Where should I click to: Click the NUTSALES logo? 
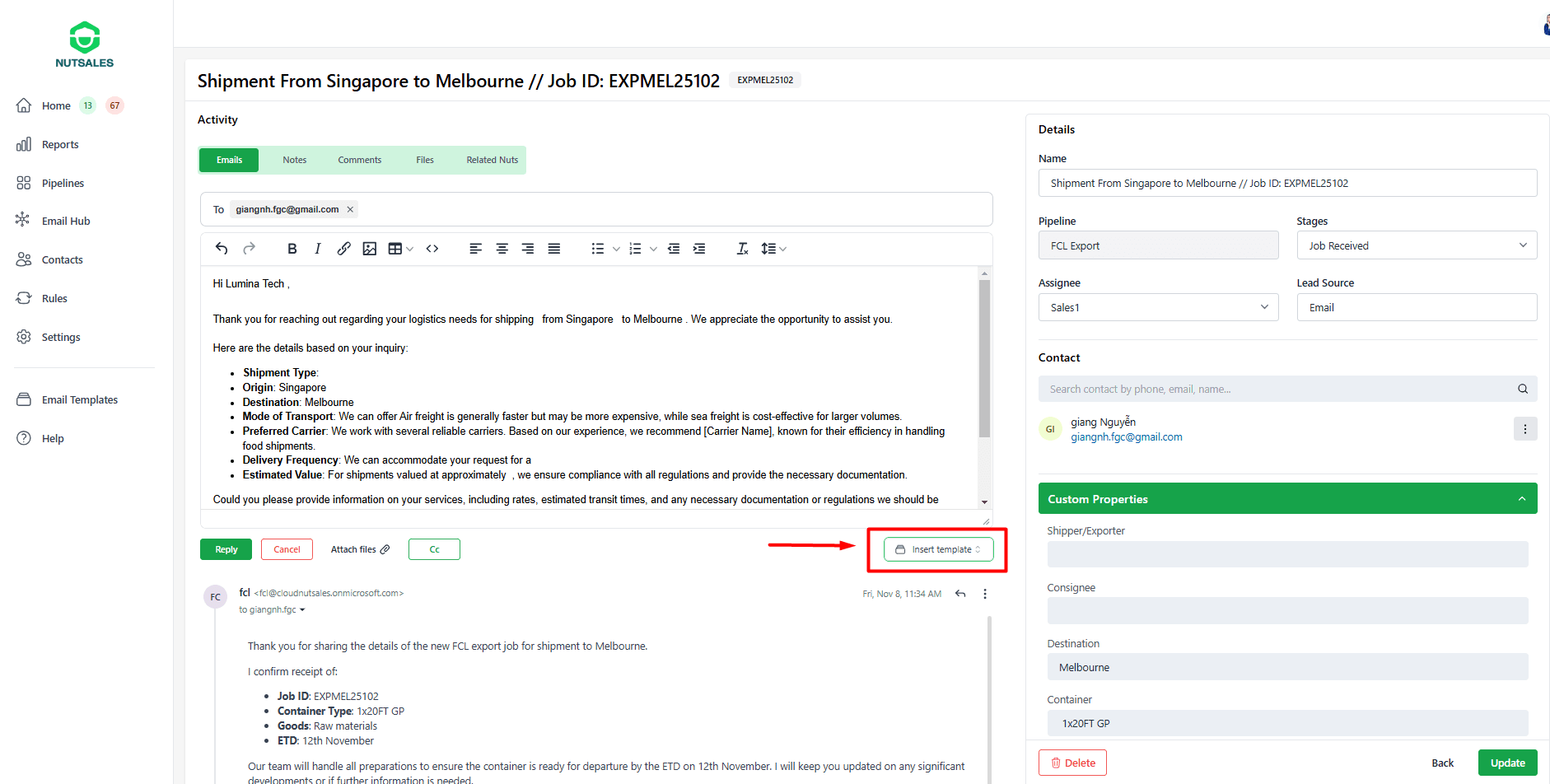click(x=85, y=44)
